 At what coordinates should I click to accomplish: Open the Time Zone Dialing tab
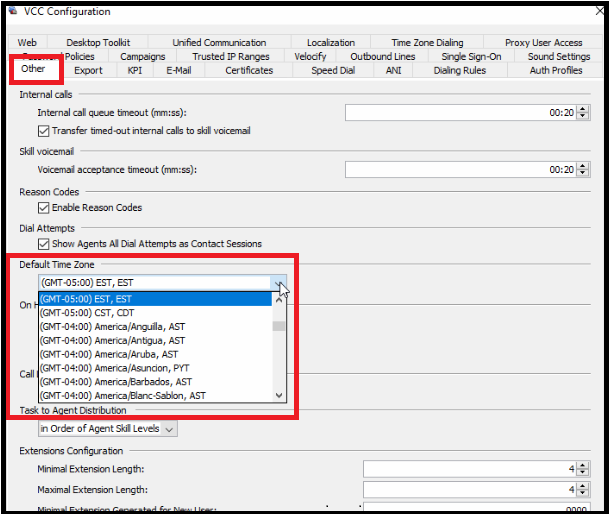(427, 42)
